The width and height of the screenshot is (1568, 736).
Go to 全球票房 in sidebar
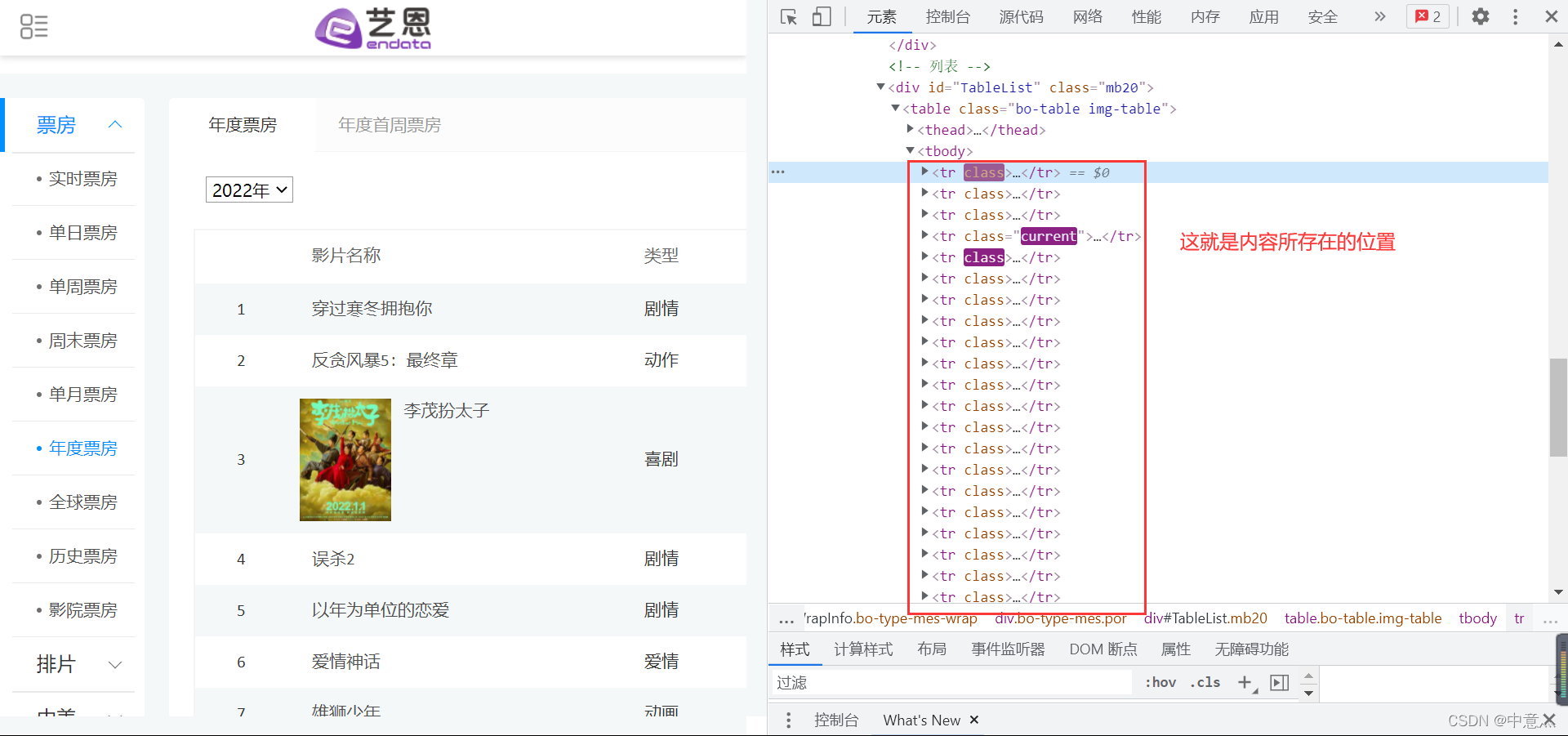82,502
